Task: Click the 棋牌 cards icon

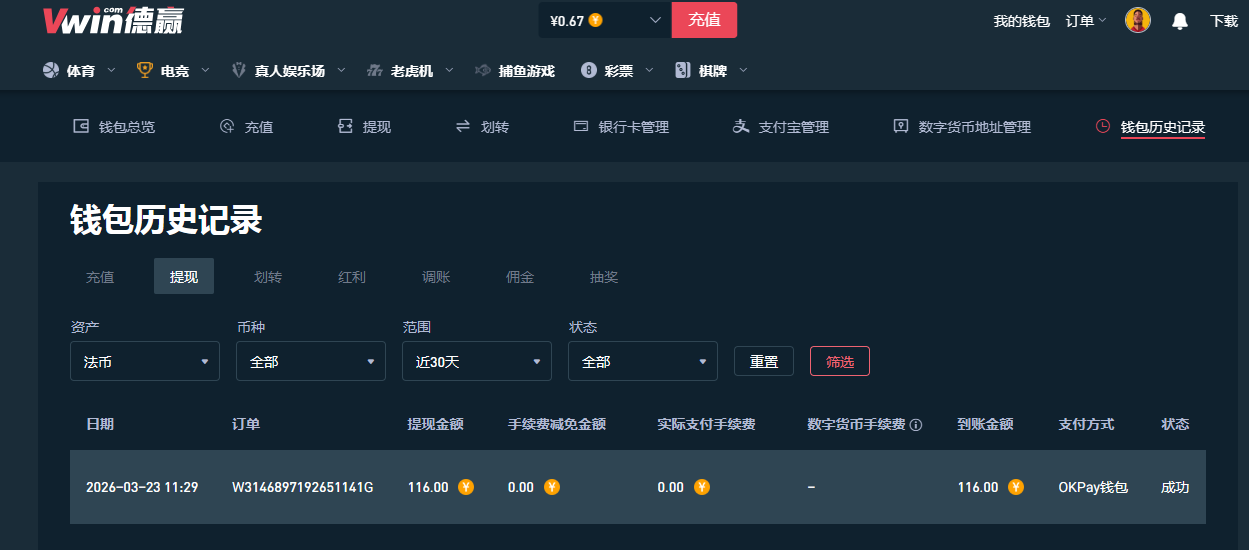Action: (683, 70)
